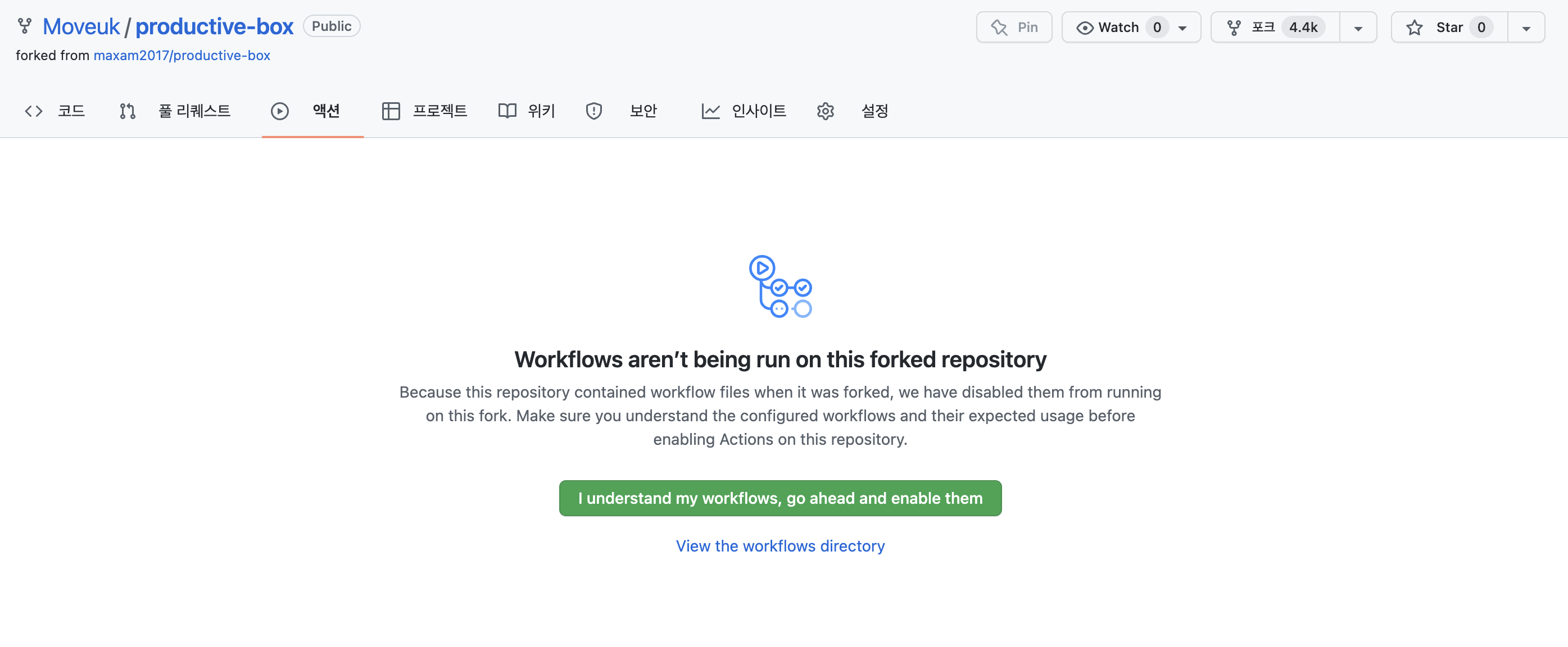Enable workflows with the green button
Viewport: 1568px width, 647px height.
tap(780, 498)
